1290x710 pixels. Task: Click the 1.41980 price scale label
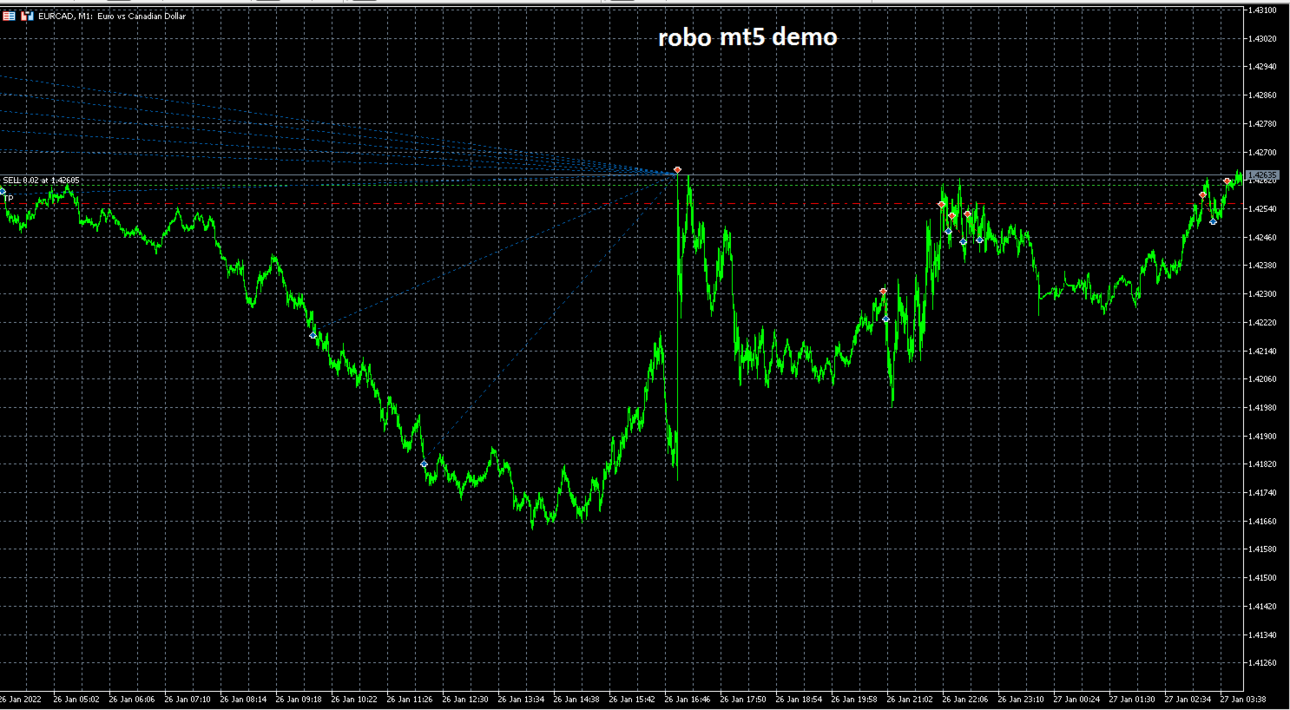tap(1262, 408)
